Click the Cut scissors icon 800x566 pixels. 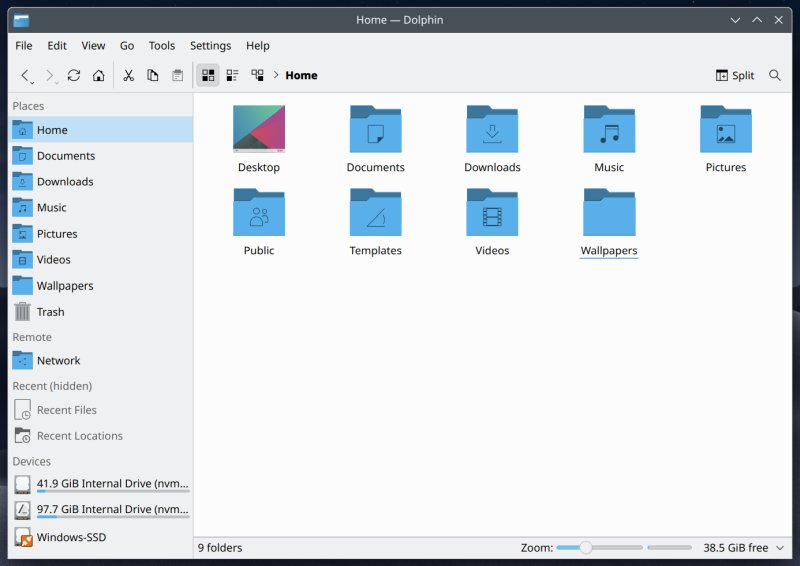128,75
